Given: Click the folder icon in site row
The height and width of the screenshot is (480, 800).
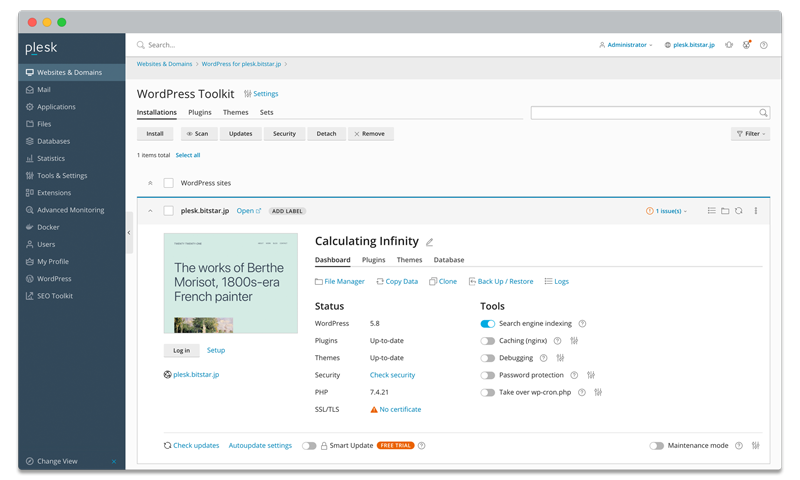Looking at the screenshot, I should point(725,211).
